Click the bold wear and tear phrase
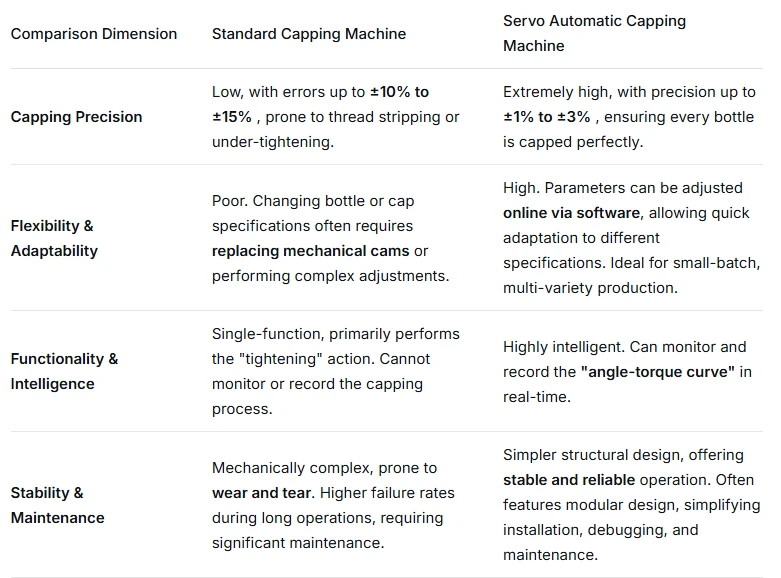This screenshot has width=781, height=578. pos(261,493)
